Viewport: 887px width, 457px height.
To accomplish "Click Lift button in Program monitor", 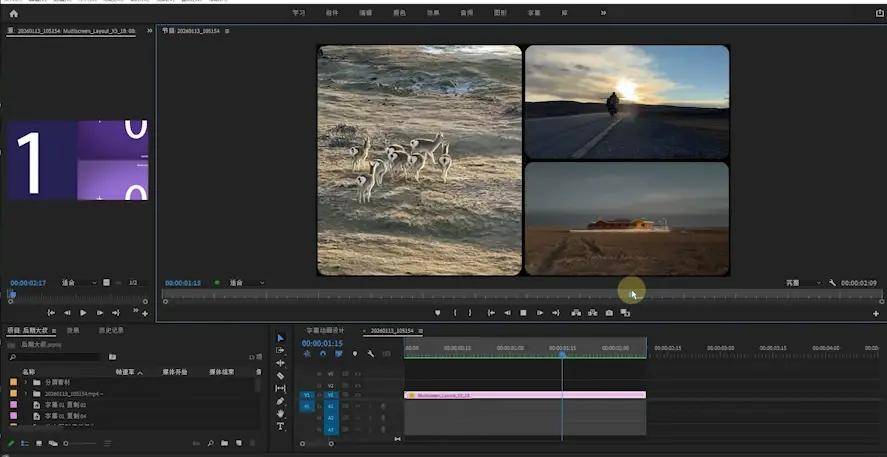I will (576, 313).
